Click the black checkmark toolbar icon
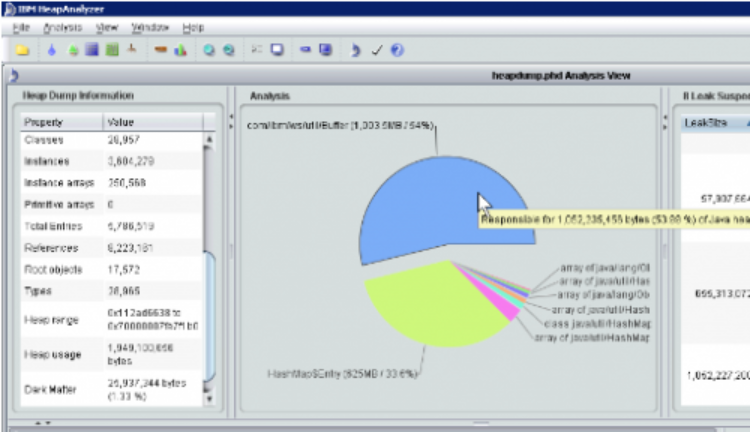This screenshot has width=752, height=436. [x=377, y=50]
